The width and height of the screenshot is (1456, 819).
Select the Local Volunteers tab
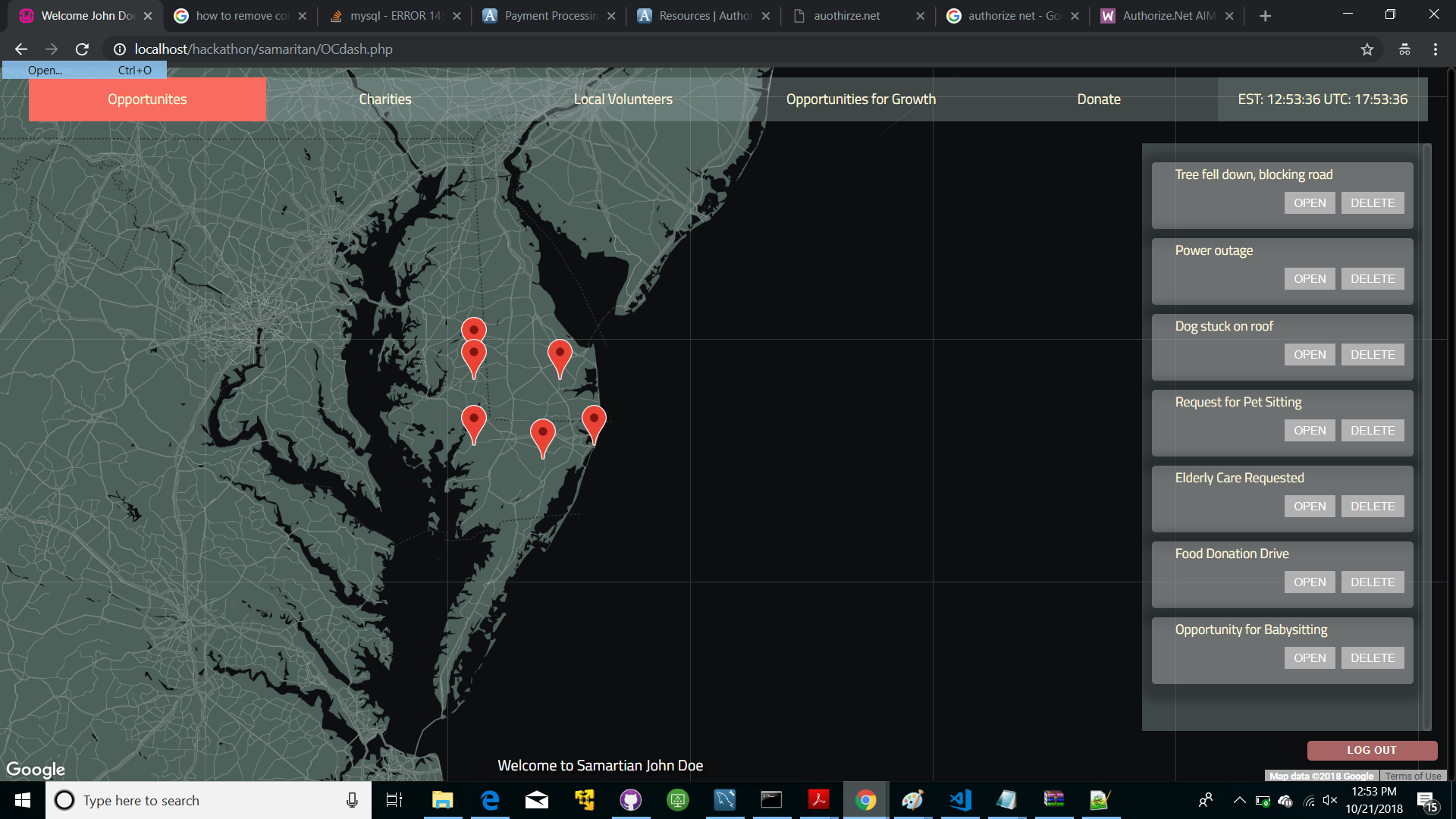pyautogui.click(x=623, y=99)
